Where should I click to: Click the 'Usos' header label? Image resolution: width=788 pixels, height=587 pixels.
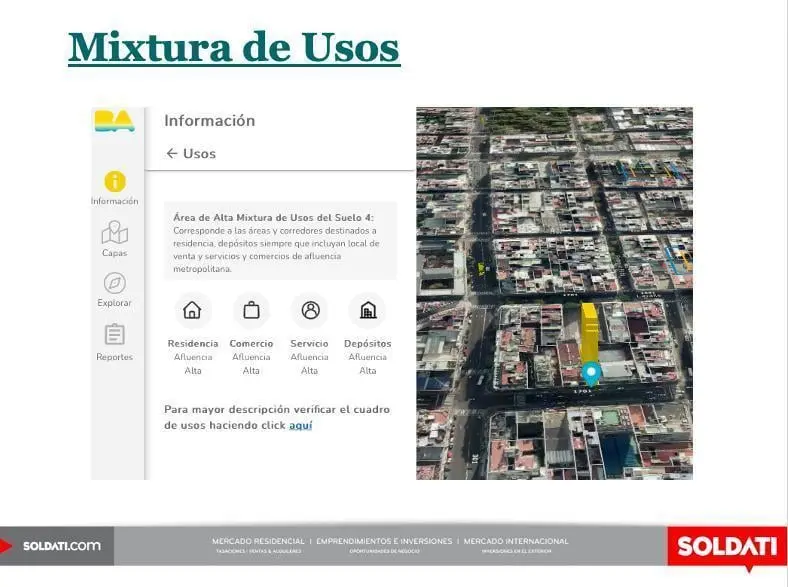[200, 153]
